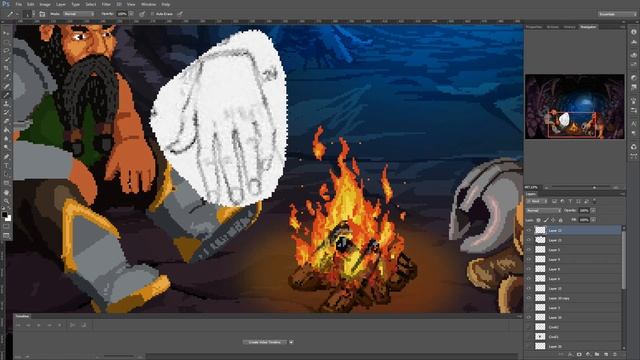
Task: Select the Pen tool
Action: 6,157
